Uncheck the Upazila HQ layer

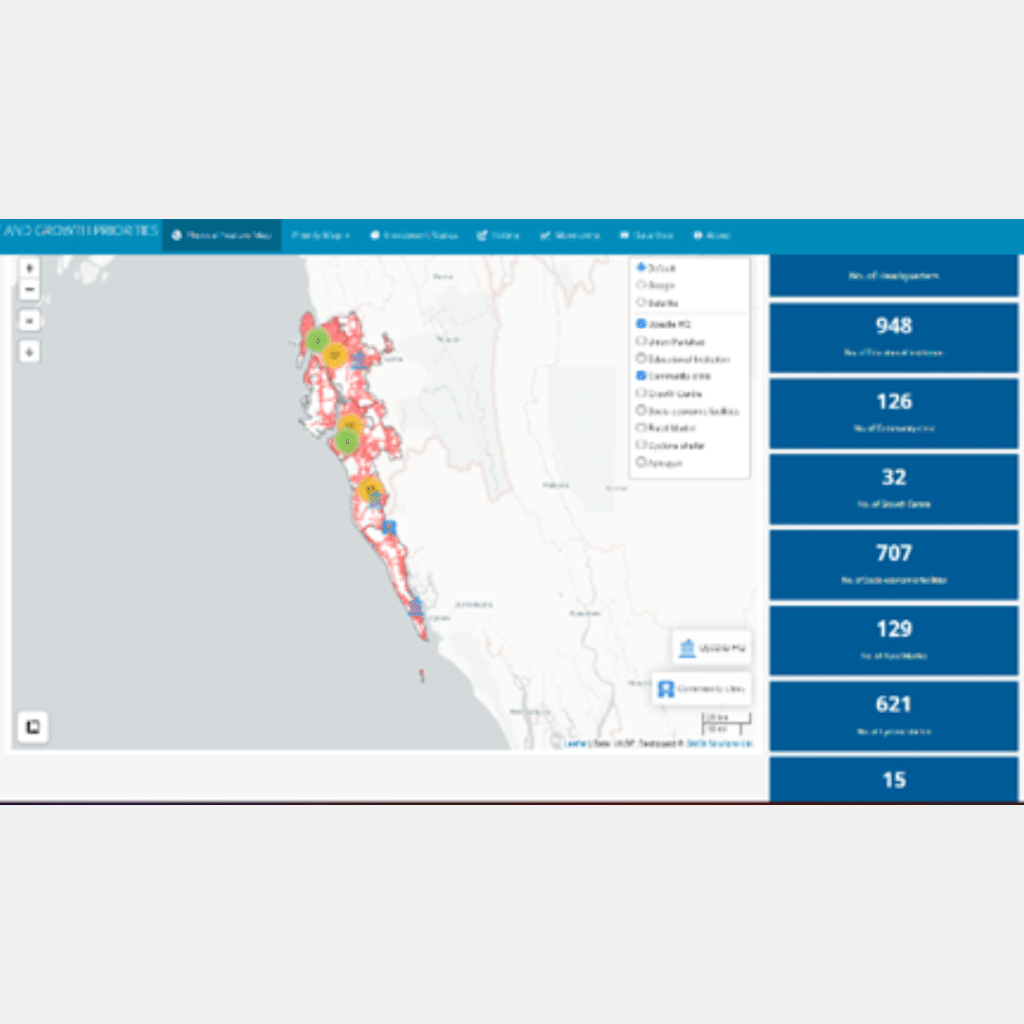pos(641,324)
